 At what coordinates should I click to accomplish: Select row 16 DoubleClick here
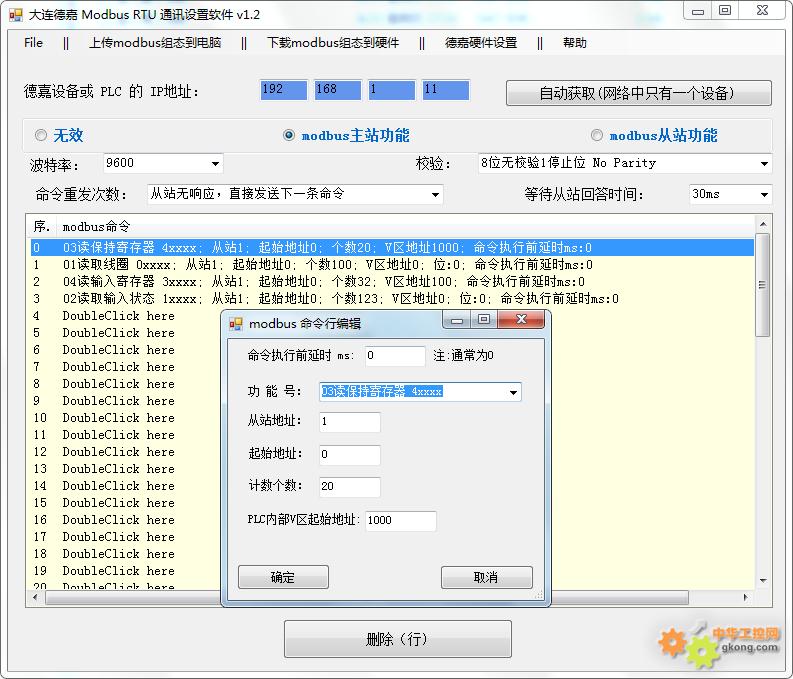118,520
